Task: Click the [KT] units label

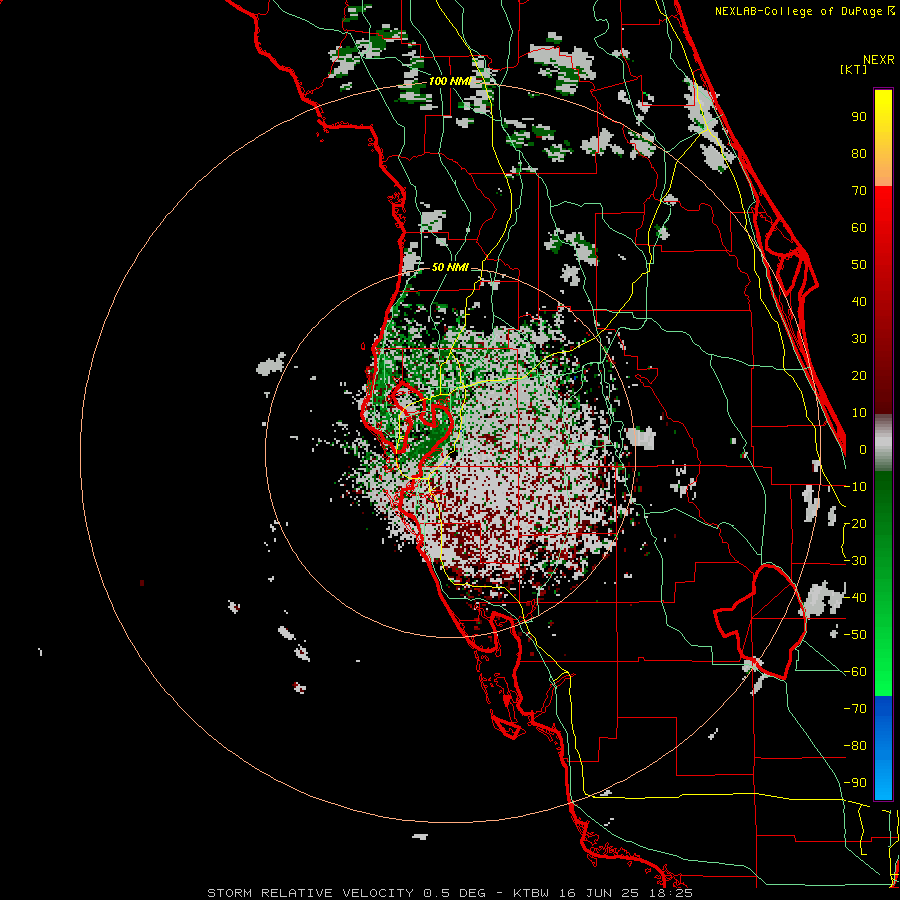Action: coord(854,69)
